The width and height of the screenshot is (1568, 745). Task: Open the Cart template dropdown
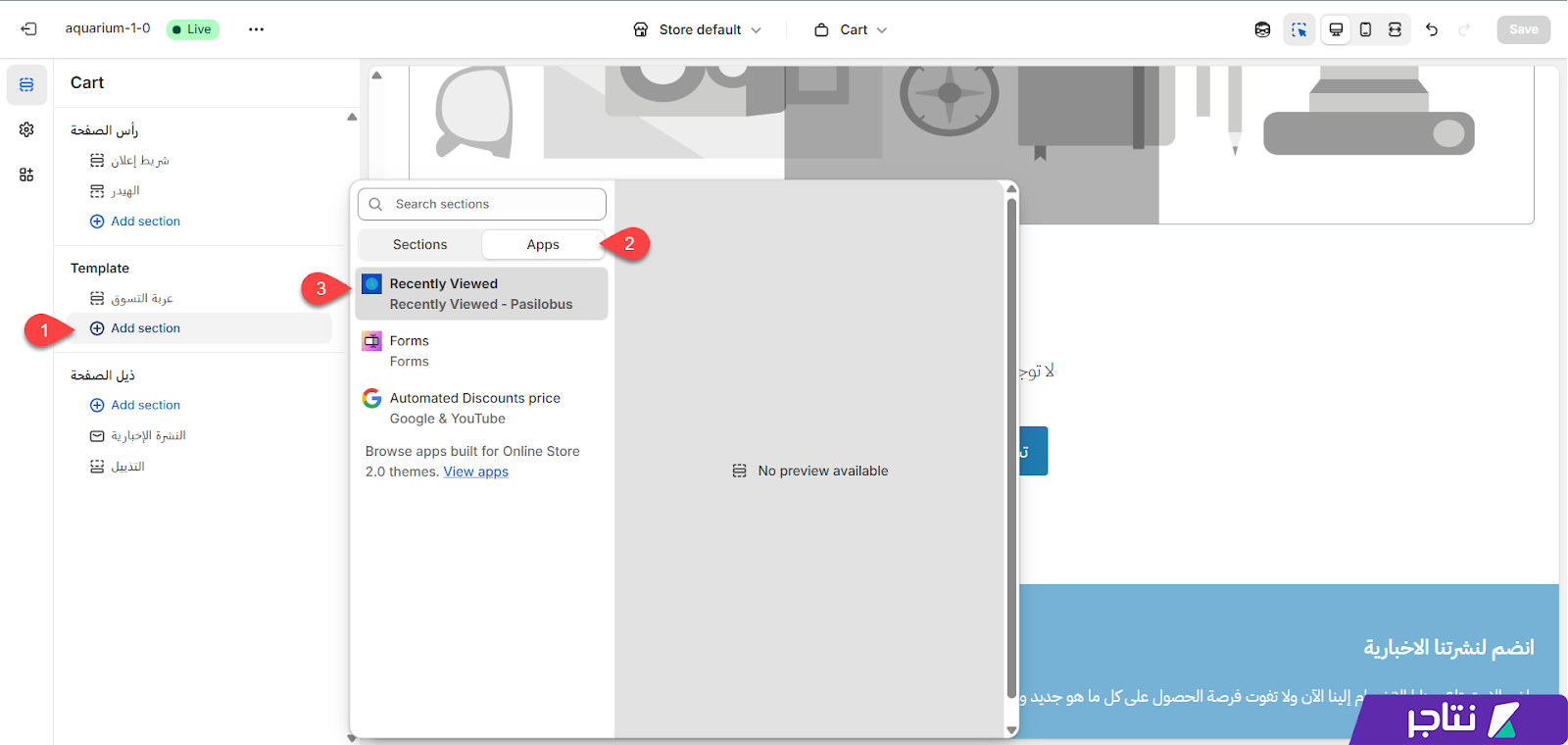851,29
